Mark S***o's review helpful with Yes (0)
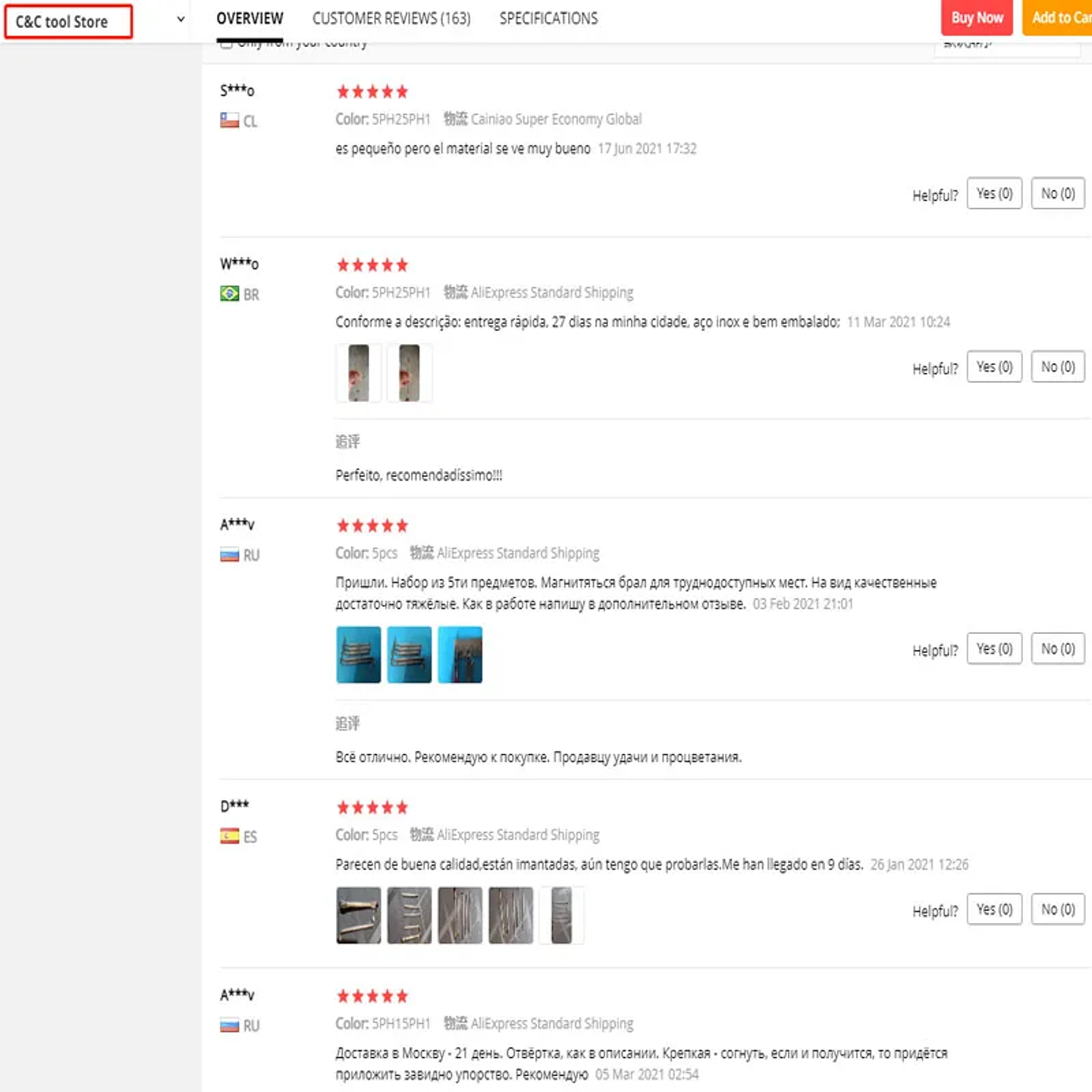This screenshot has height=1092, width=1092. [x=994, y=193]
